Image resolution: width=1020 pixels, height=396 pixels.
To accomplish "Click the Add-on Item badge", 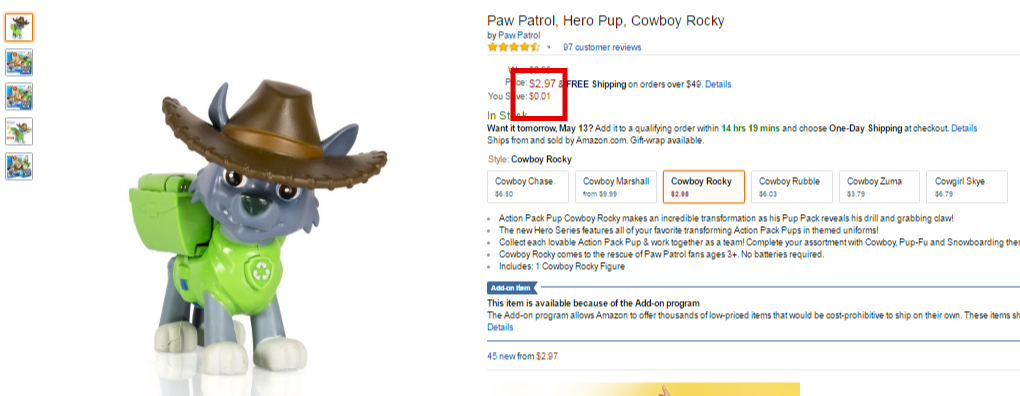I will 513,287.
